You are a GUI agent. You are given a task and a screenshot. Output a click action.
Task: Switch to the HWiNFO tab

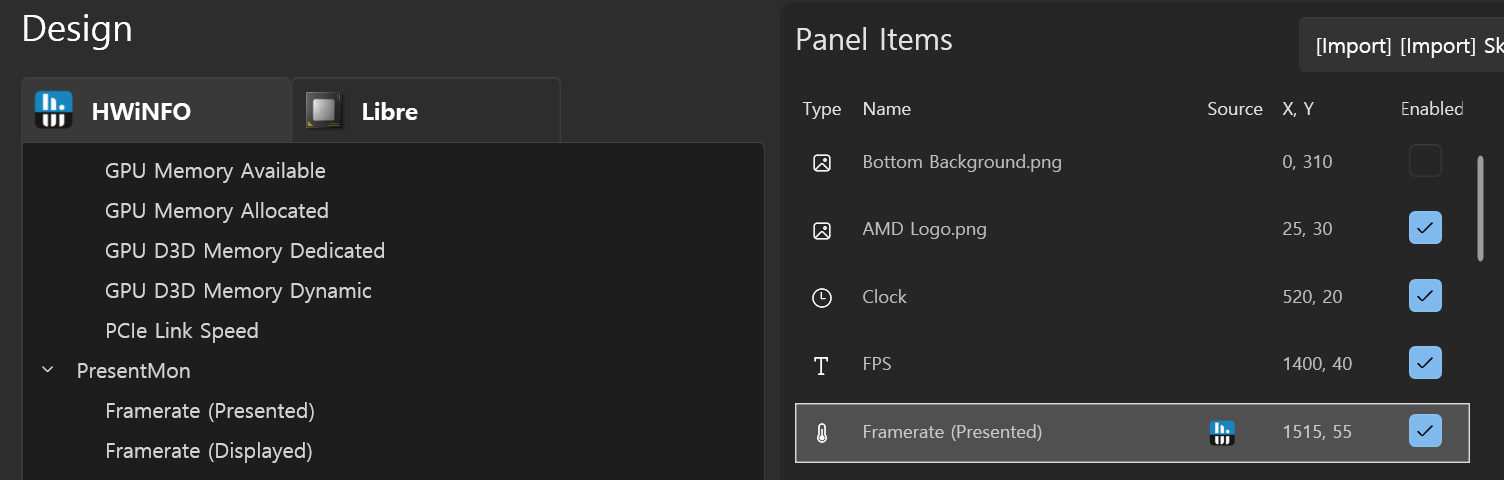pyautogui.click(x=155, y=111)
